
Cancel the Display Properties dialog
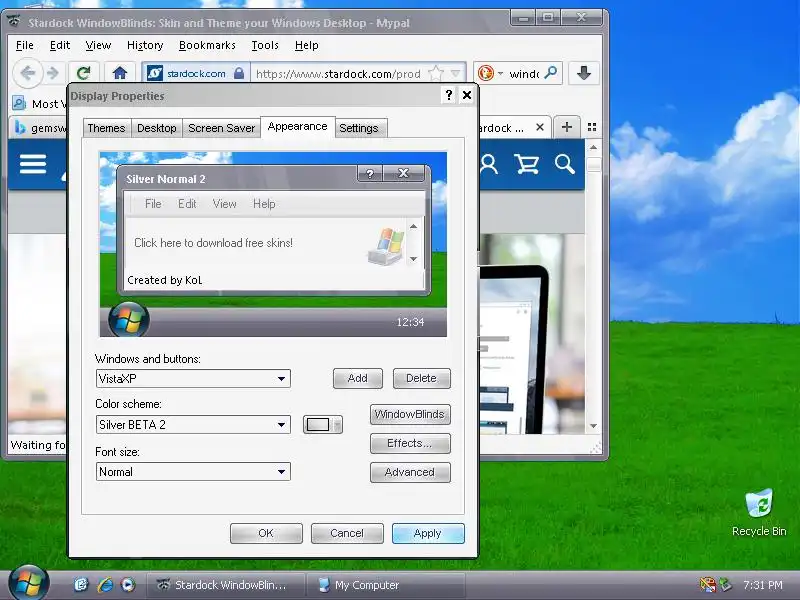347,533
